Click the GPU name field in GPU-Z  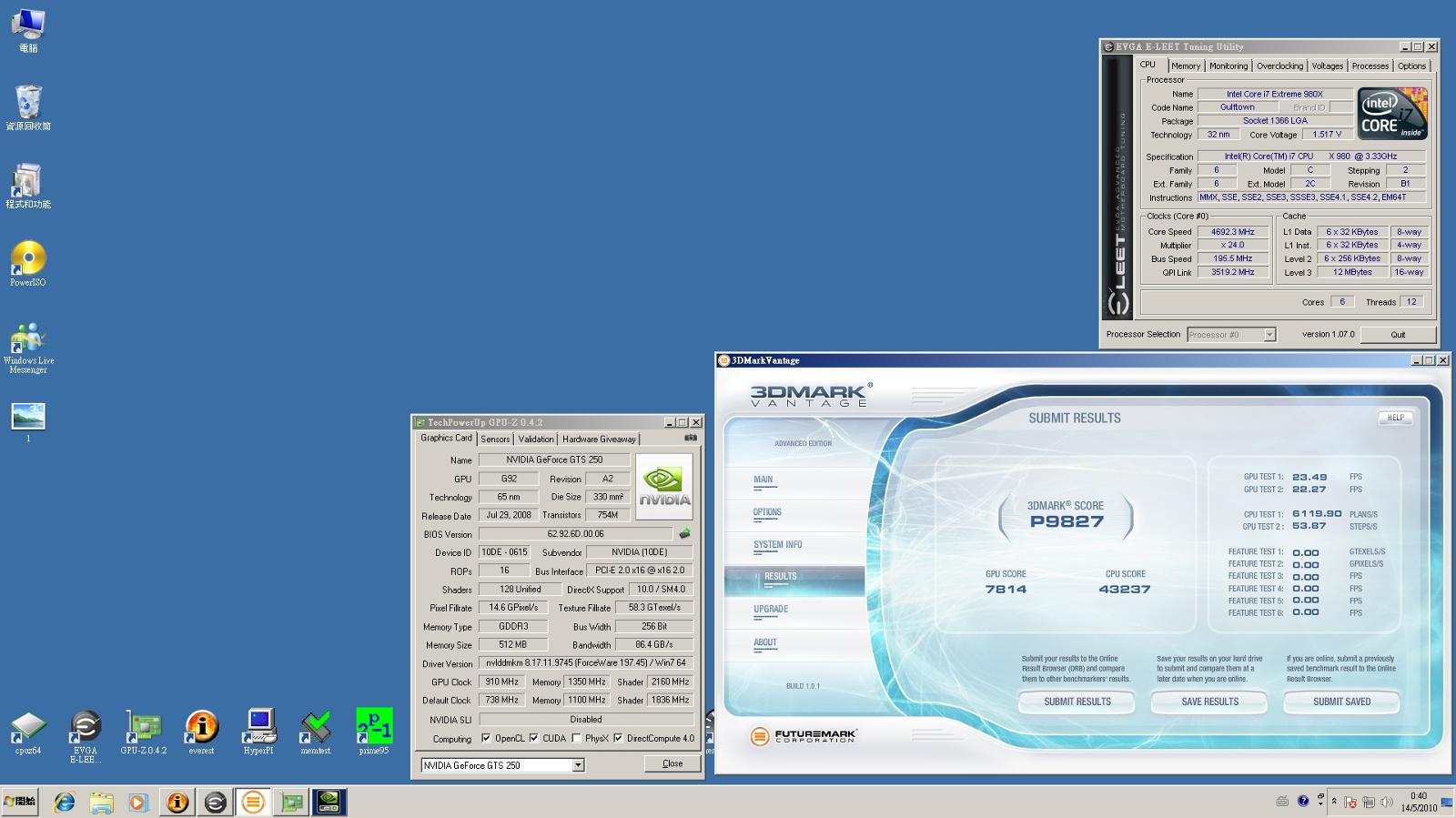[x=554, y=459]
